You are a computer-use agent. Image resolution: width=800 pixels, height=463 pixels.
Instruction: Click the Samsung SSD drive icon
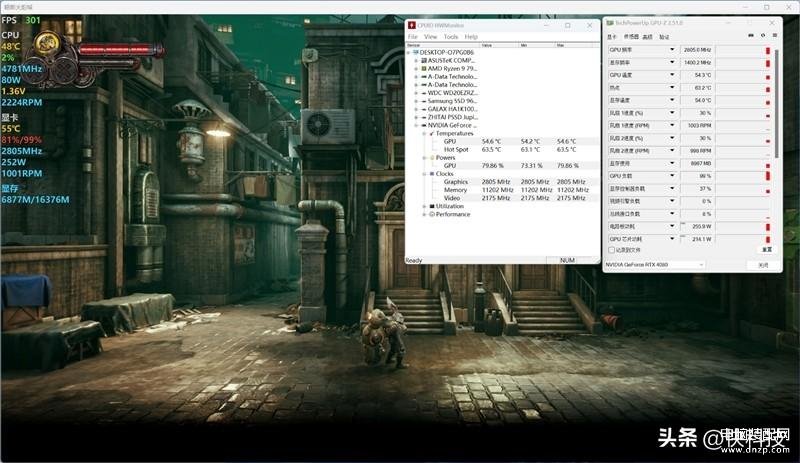click(423, 101)
